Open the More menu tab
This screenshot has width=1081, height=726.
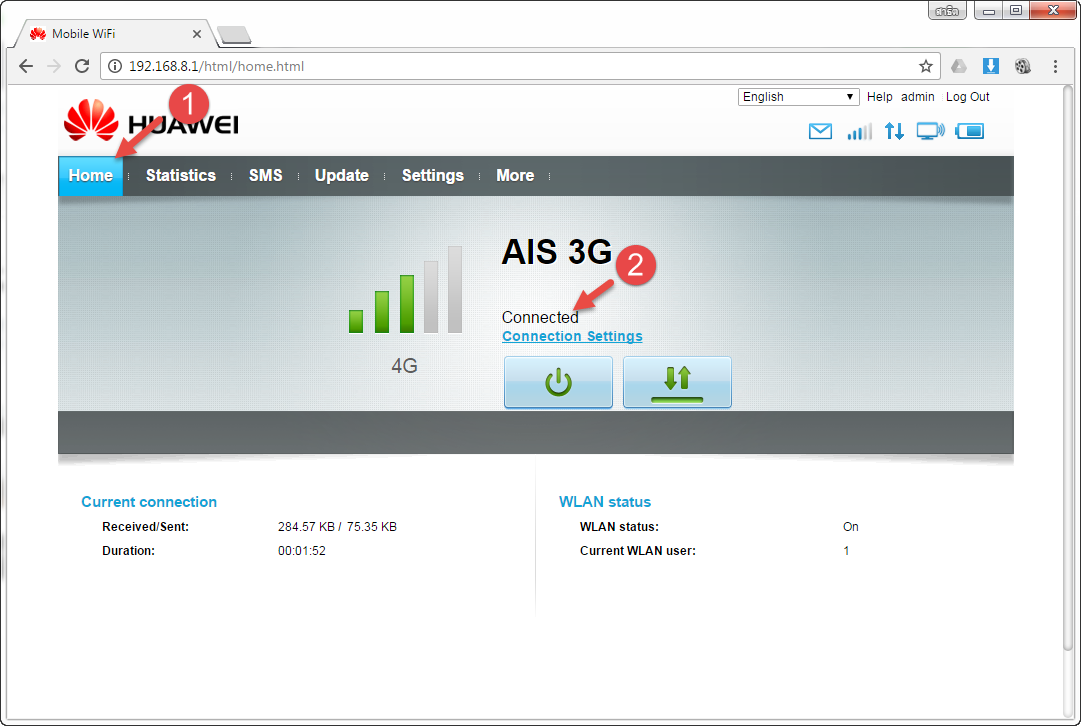click(x=515, y=175)
